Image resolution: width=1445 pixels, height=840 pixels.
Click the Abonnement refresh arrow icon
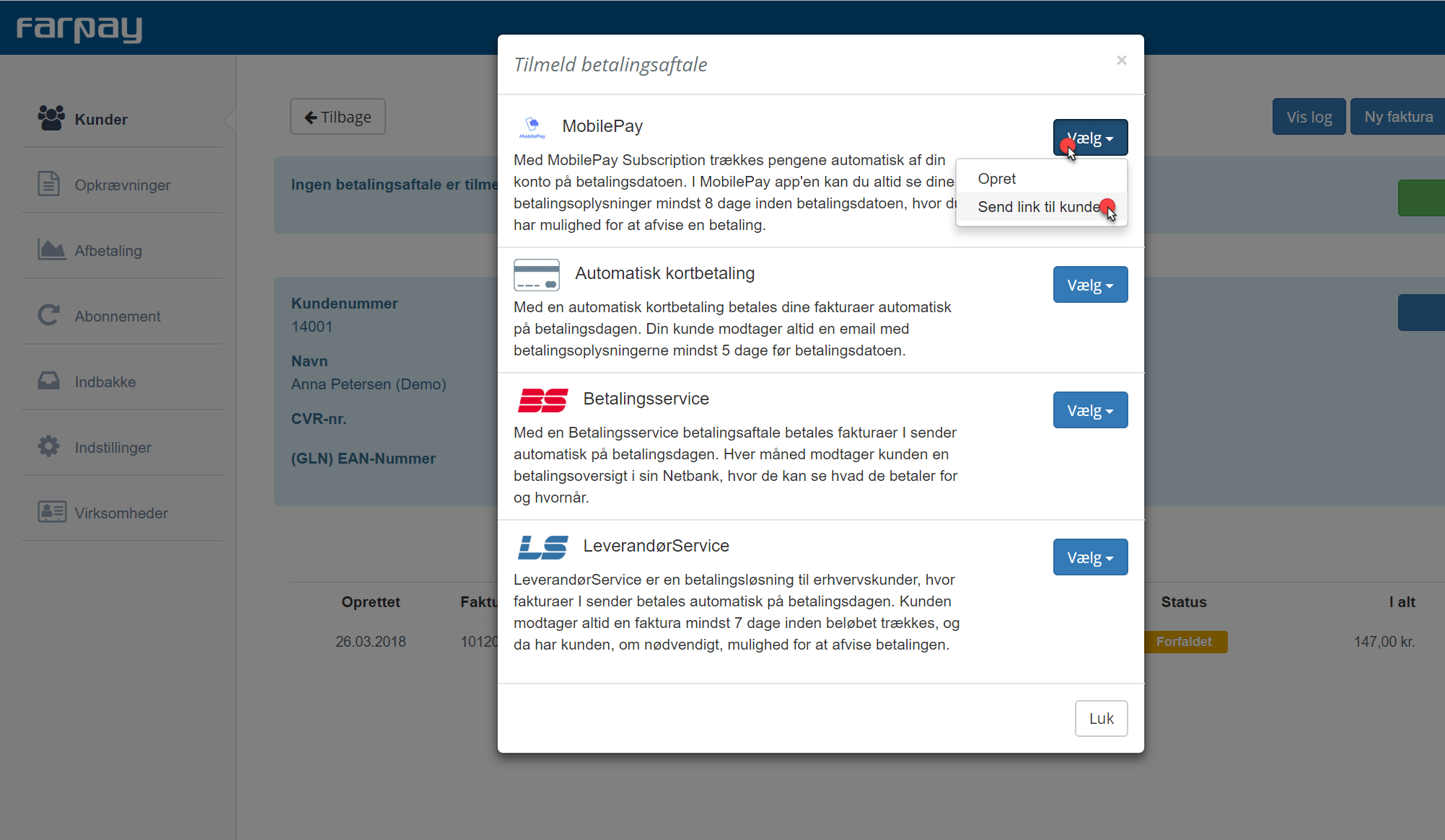coord(48,315)
